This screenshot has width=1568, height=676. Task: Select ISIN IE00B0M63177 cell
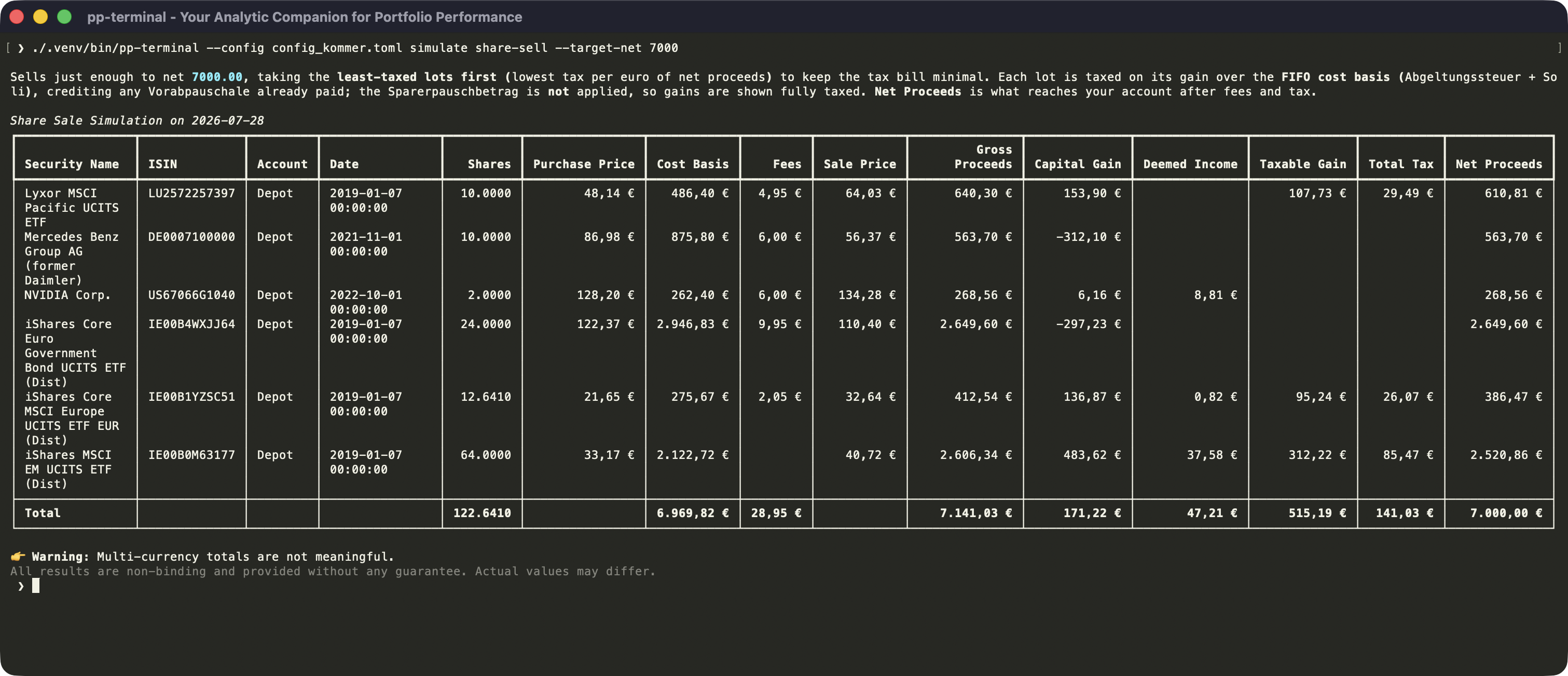click(x=191, y=455)
